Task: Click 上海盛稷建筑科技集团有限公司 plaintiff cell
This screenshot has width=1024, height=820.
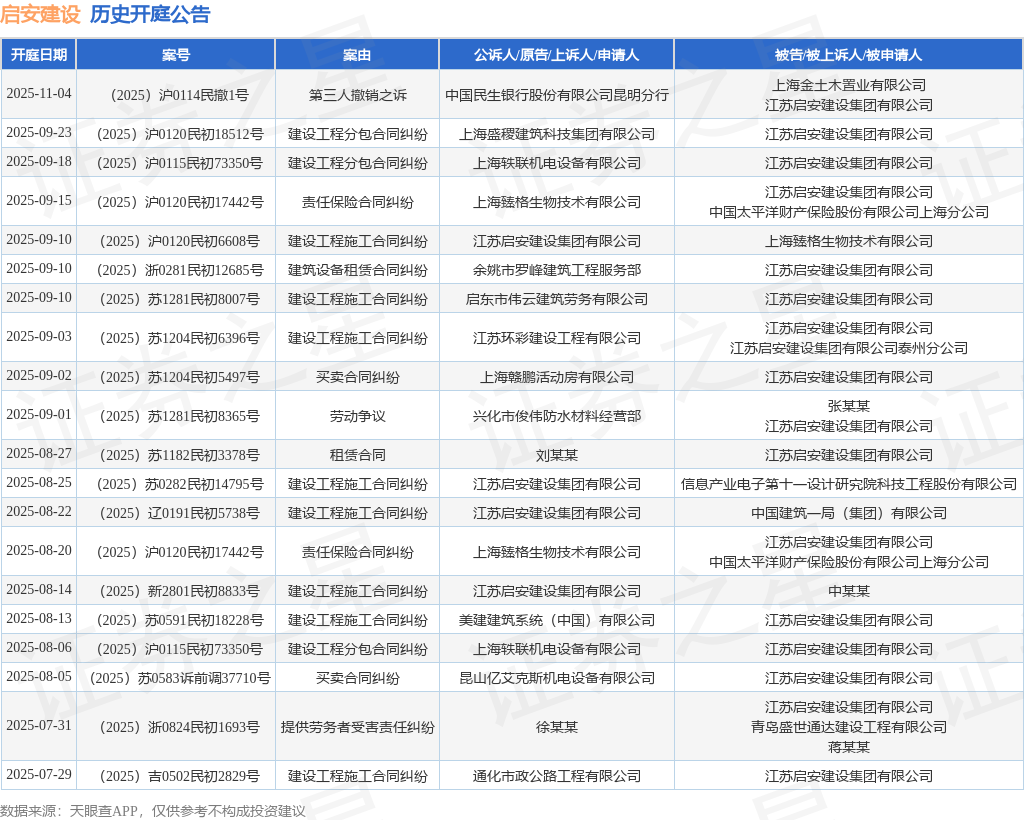Action: pyautogui.click(x=556, y=134)
